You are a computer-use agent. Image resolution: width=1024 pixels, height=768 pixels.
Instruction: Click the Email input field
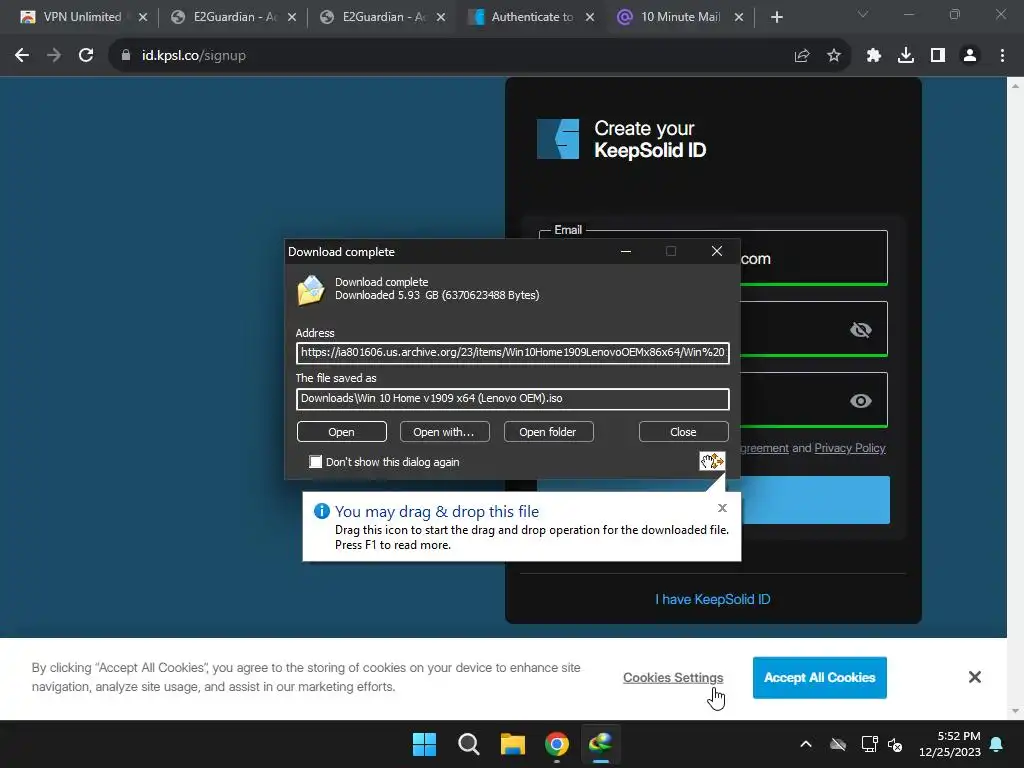click(x=814, y=258)
